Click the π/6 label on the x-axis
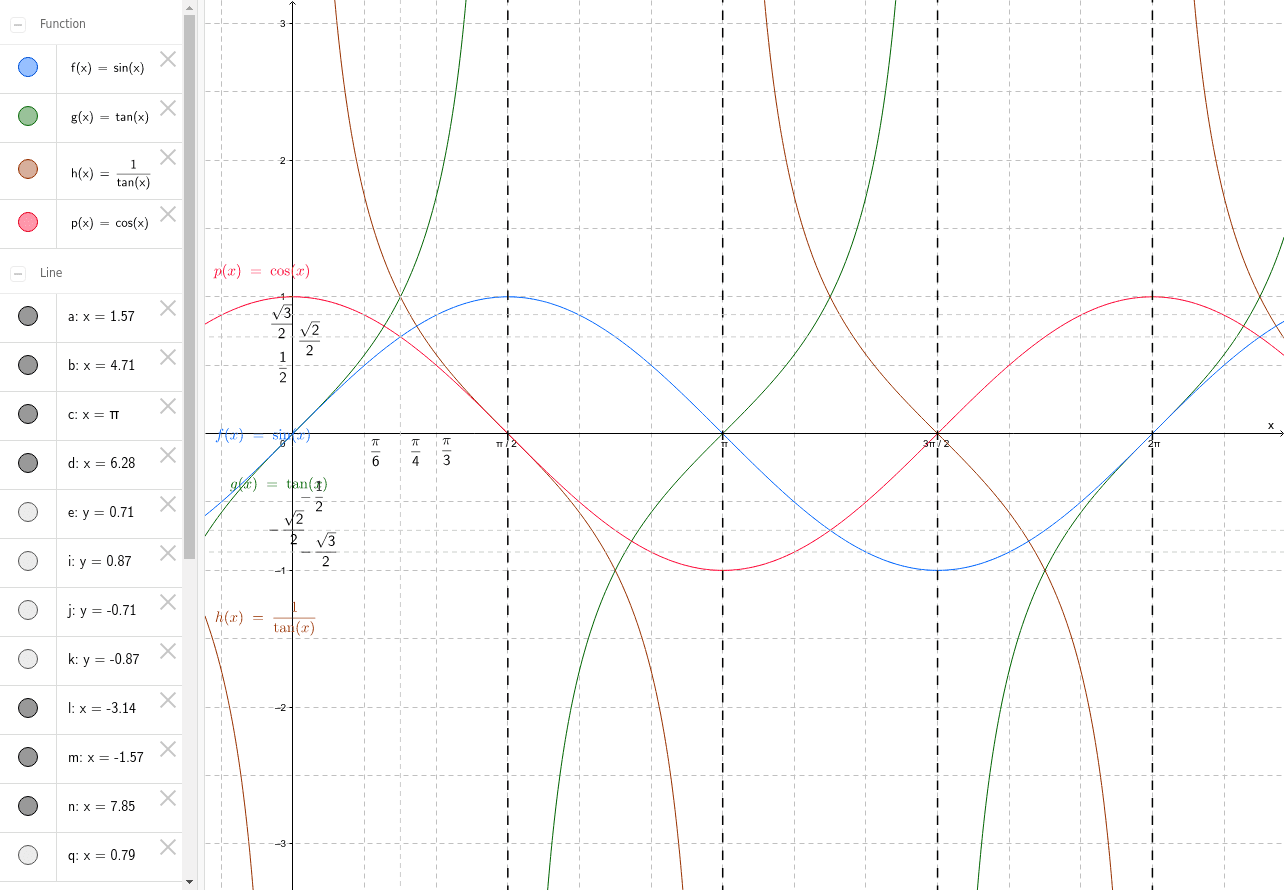 tap(375, 452)
